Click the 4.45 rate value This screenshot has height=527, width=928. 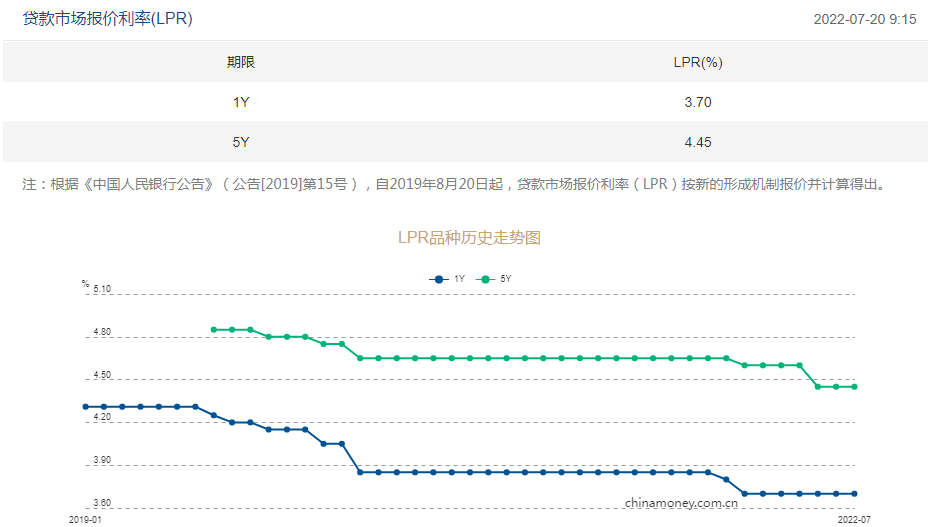[x=698, y=142]
